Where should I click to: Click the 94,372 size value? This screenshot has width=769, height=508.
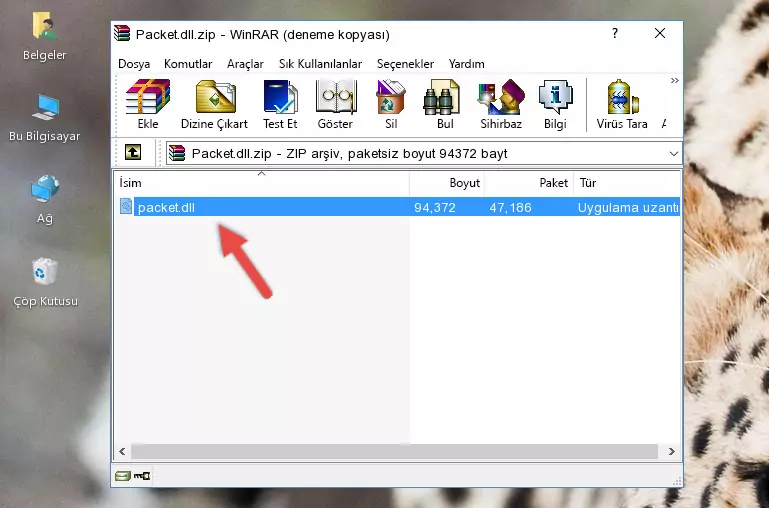pos(435,207)
